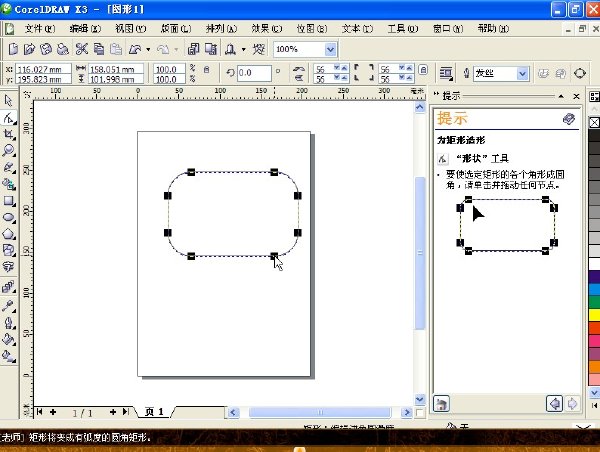Click the Paste toolbar icon
600x452 pixels.
pos(116,49)
